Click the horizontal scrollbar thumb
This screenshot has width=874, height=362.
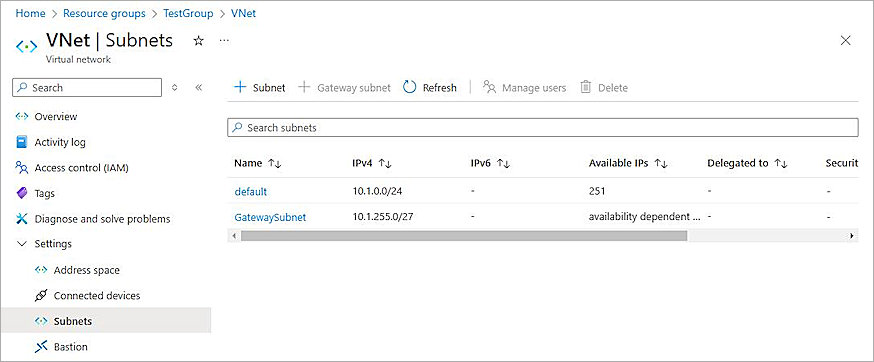coord(464,236)
